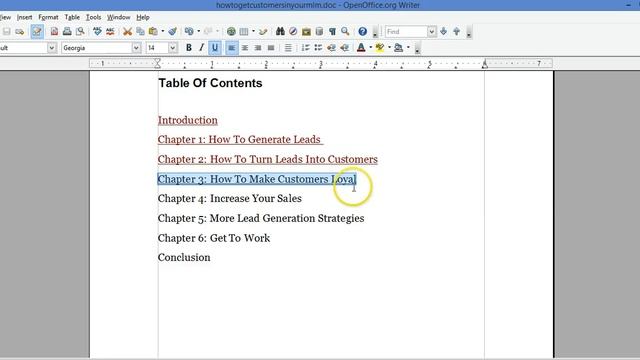Center the text horizontally

[245, 48]
